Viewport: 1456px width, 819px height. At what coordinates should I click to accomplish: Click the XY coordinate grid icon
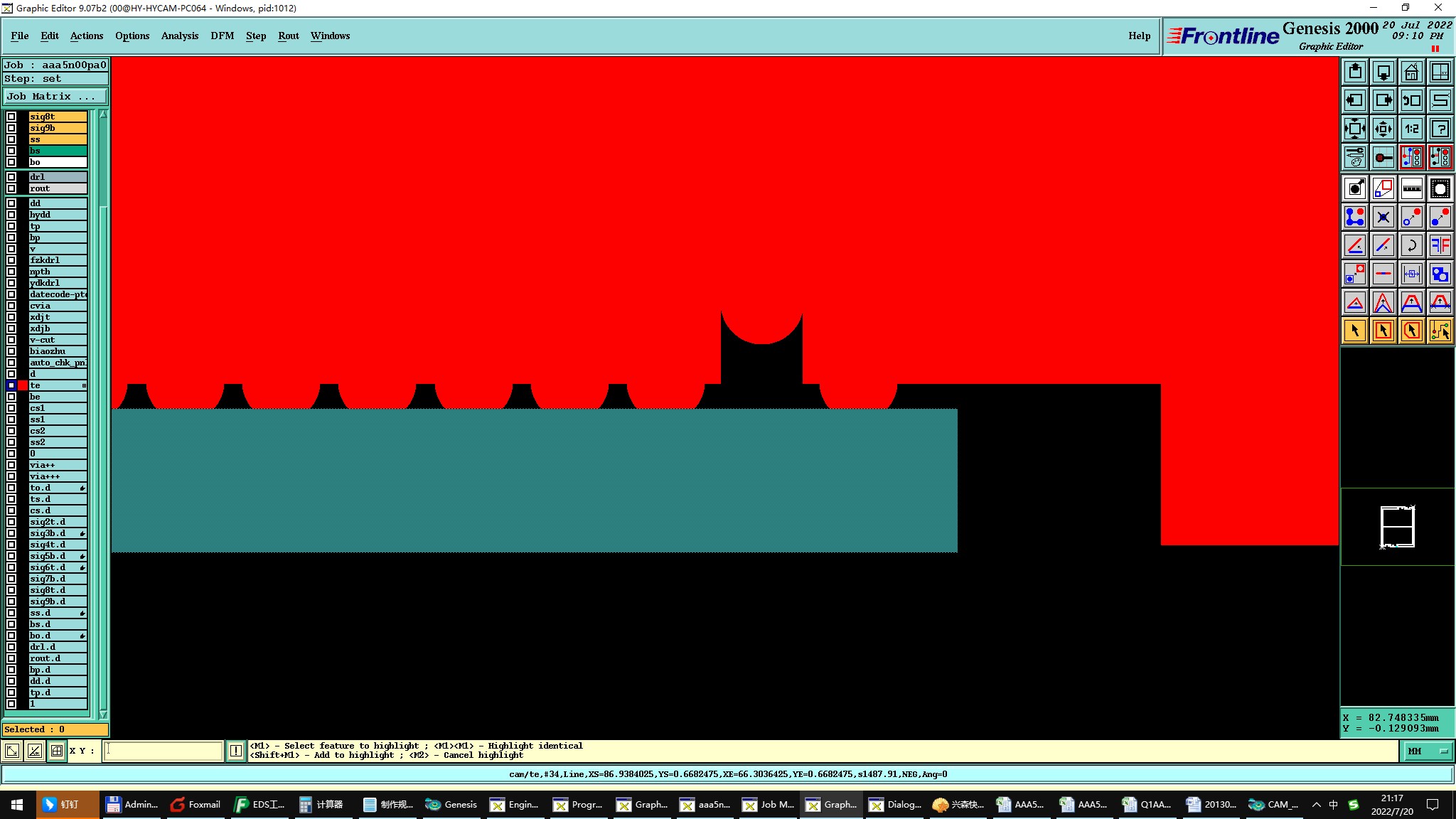click(x=1440, y=72)
